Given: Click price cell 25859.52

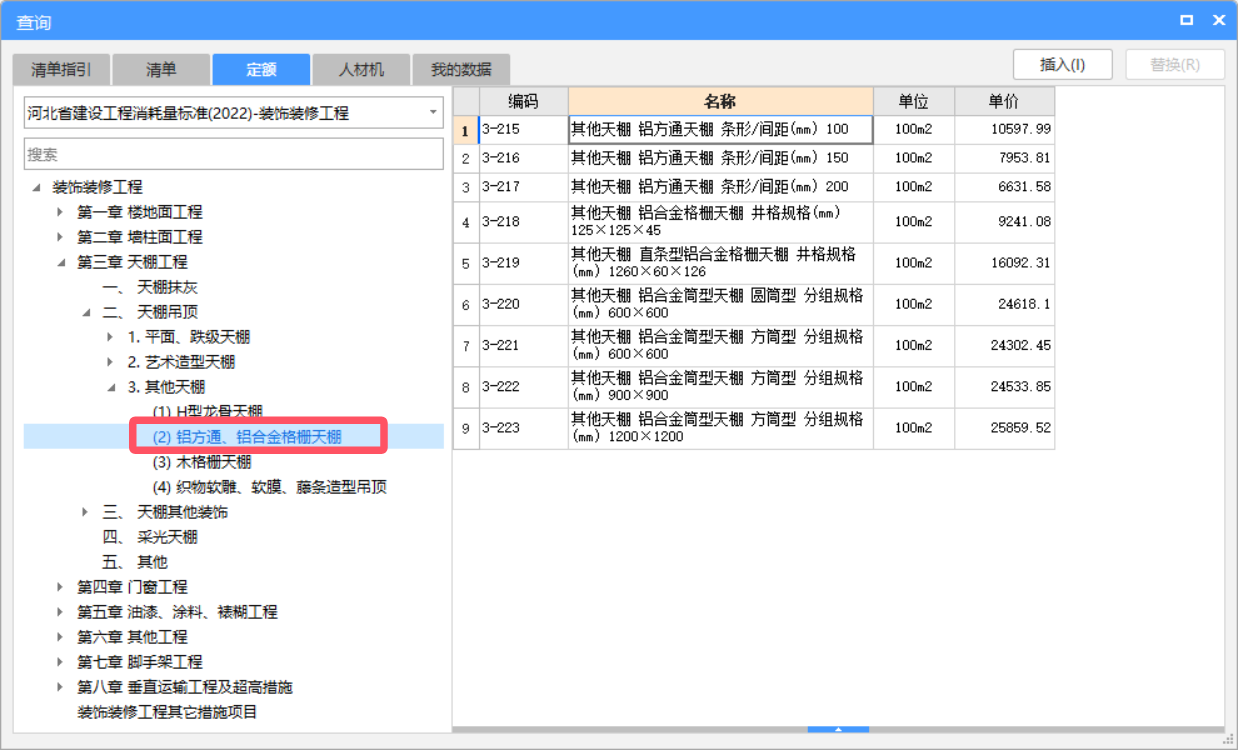Looking at the screenshot, I should 1004,427.
